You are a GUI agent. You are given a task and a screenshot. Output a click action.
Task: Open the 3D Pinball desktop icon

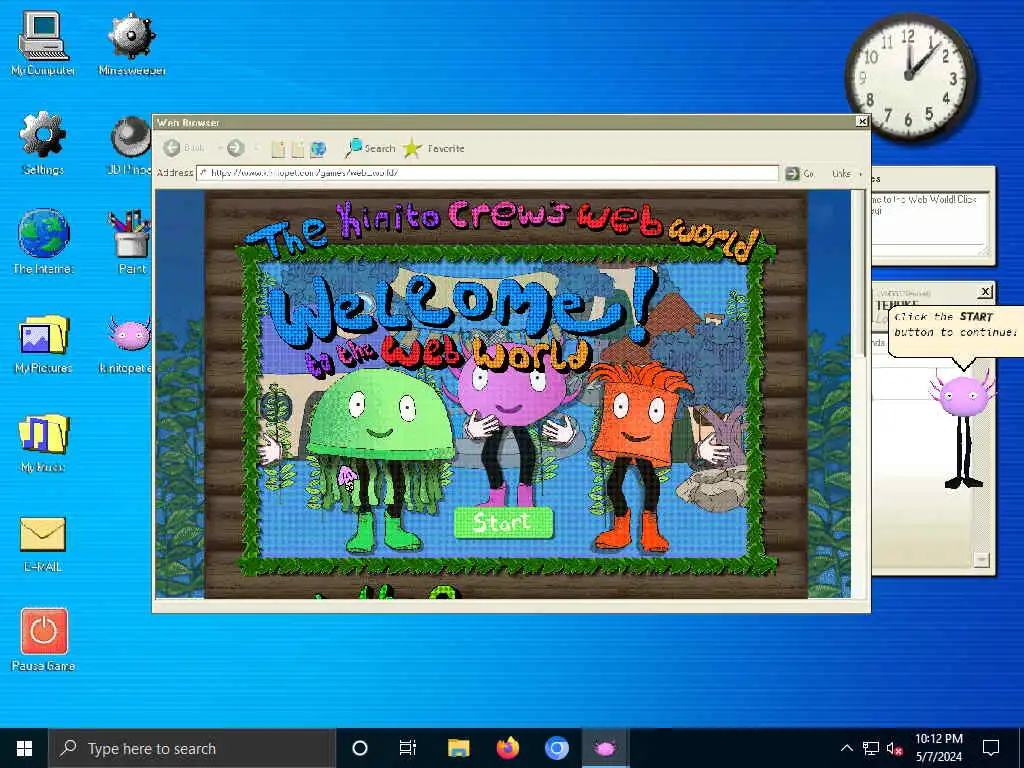(x=130, y=144)
